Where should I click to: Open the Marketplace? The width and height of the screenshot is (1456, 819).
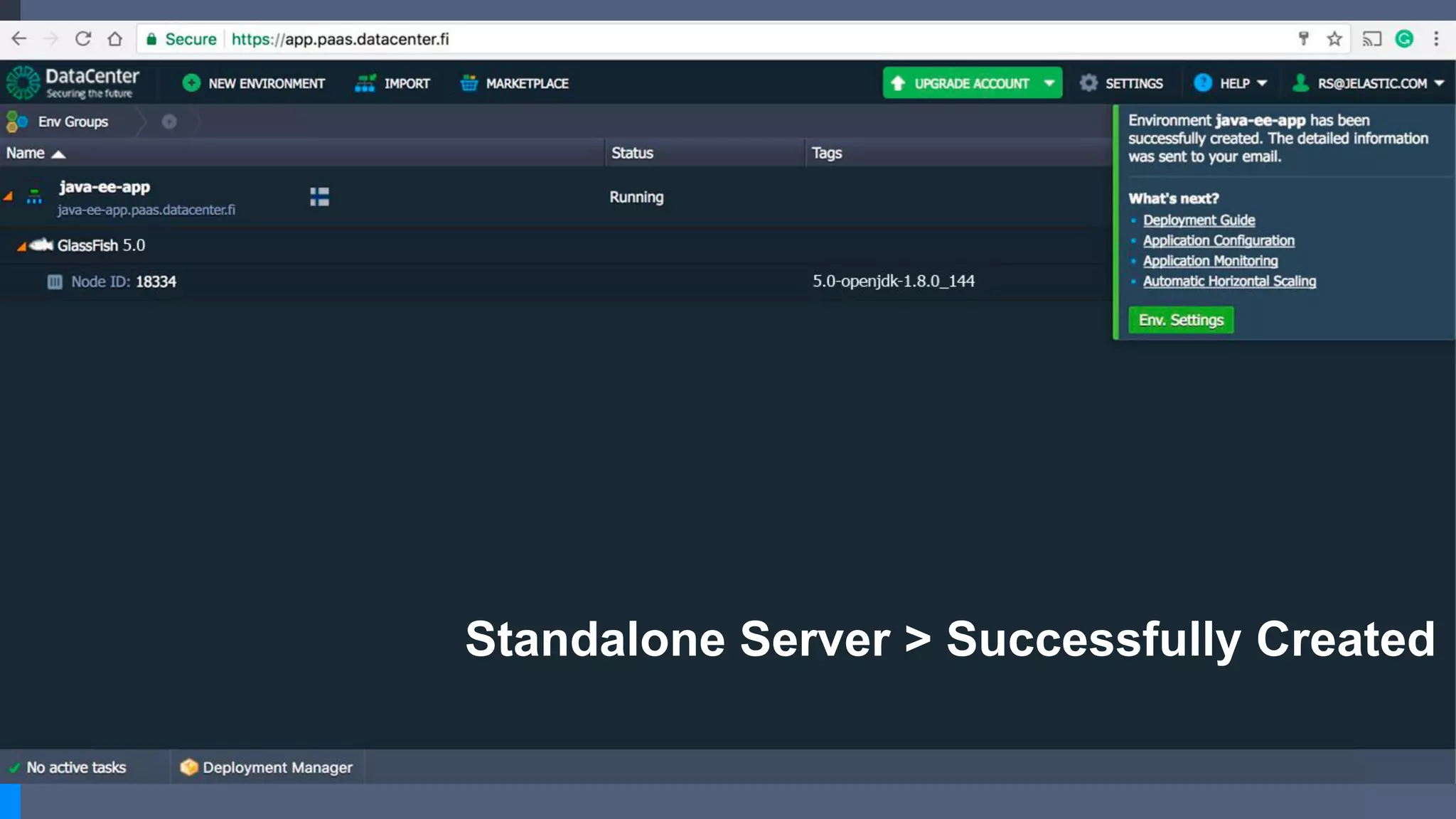[515, 83]
